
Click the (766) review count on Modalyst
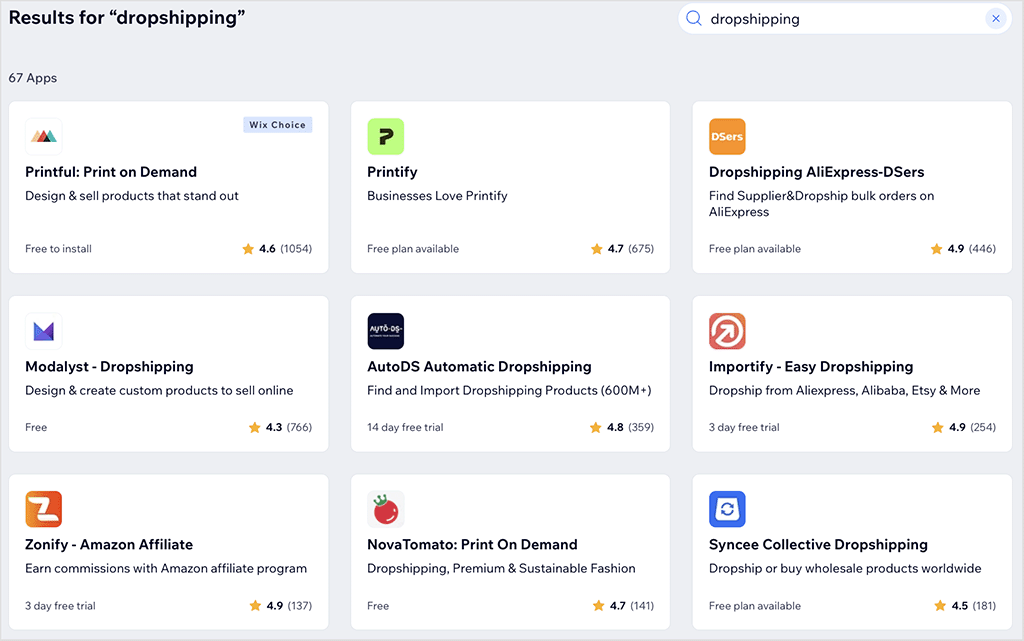[299, 428]
